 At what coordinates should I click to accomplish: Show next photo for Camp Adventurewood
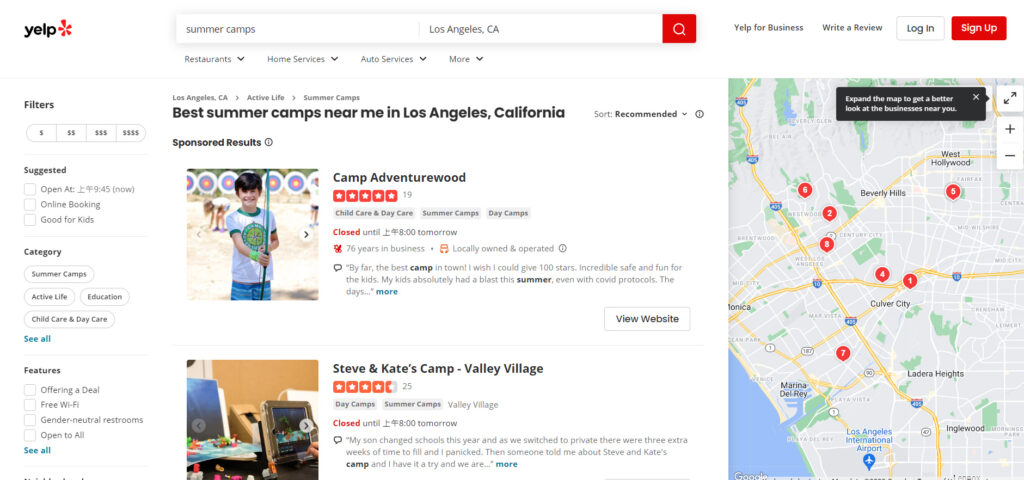pyautogui.click(x=306, y=235)
